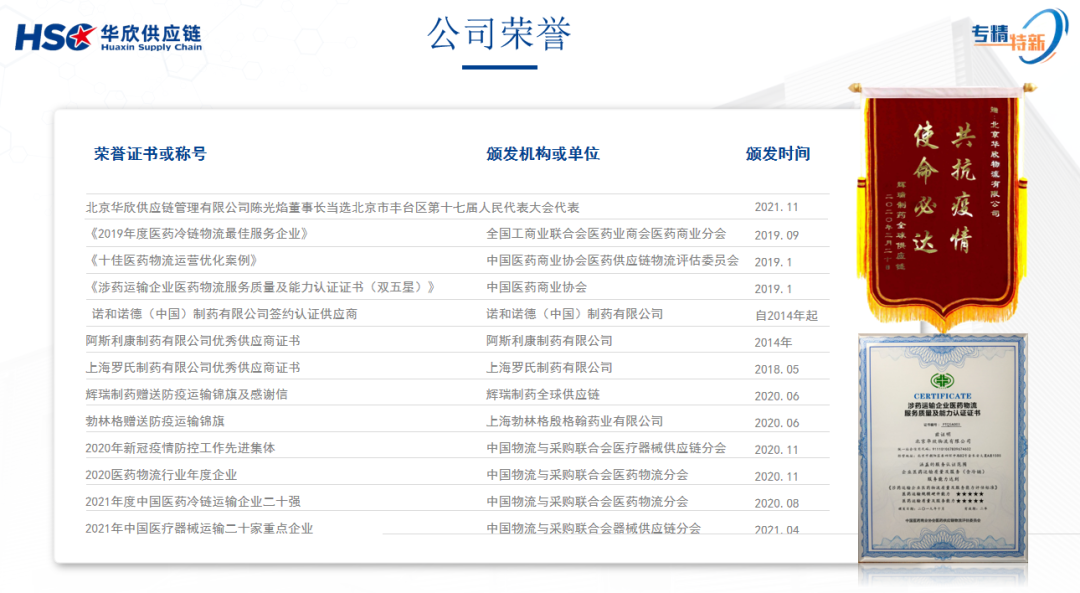Select 诺和诺德（中国）制药有限公司签约认证供应商

[225, 315]
